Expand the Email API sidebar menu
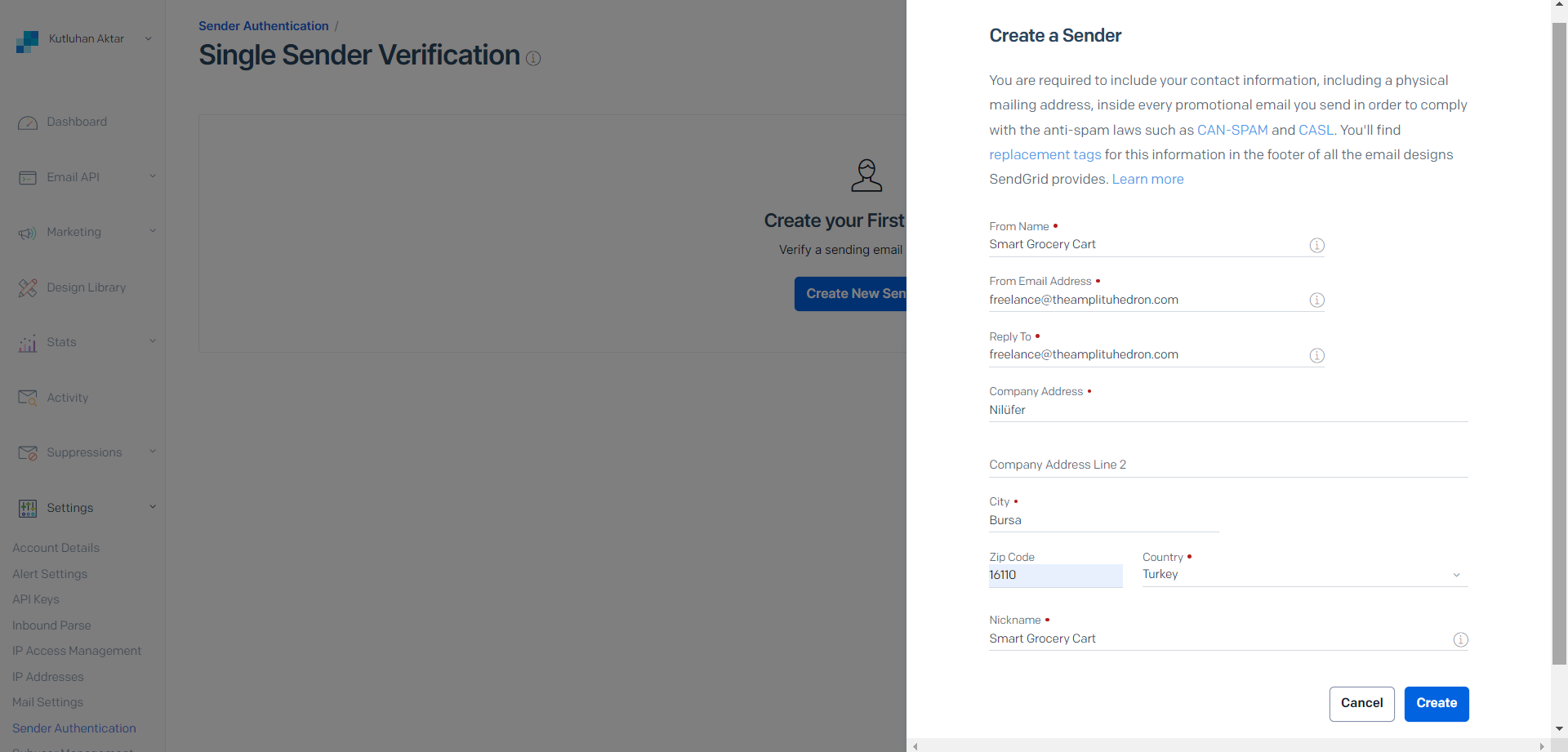This screenshot has height=752, width=1568. coord(152,176)
